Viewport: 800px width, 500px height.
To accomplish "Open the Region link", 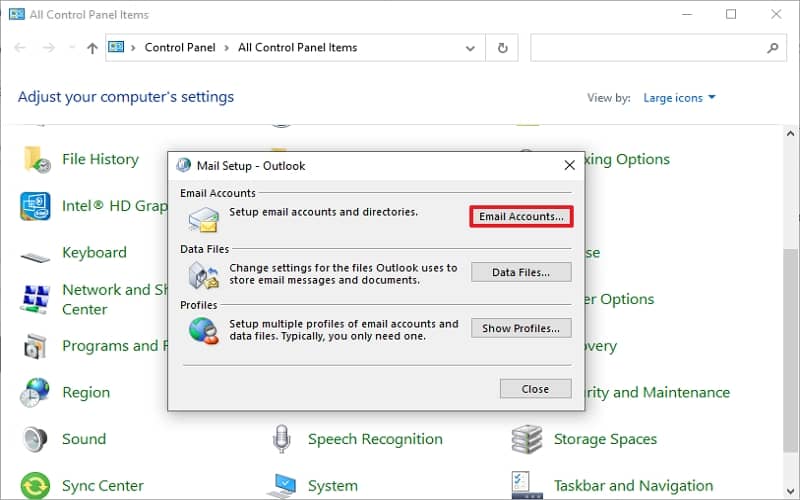I will [86, 392].
